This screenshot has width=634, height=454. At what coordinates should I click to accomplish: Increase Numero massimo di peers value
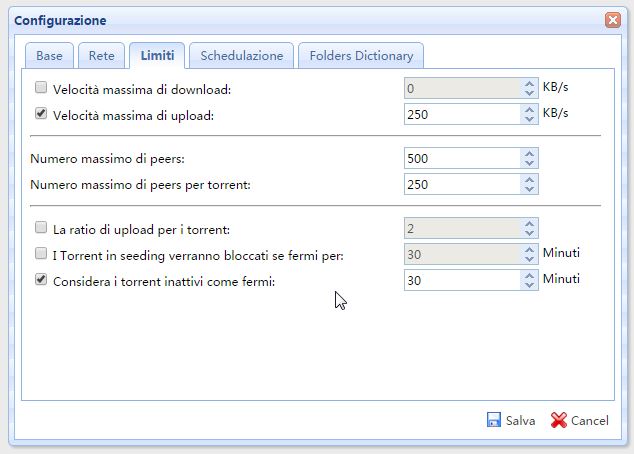[529, 154]
